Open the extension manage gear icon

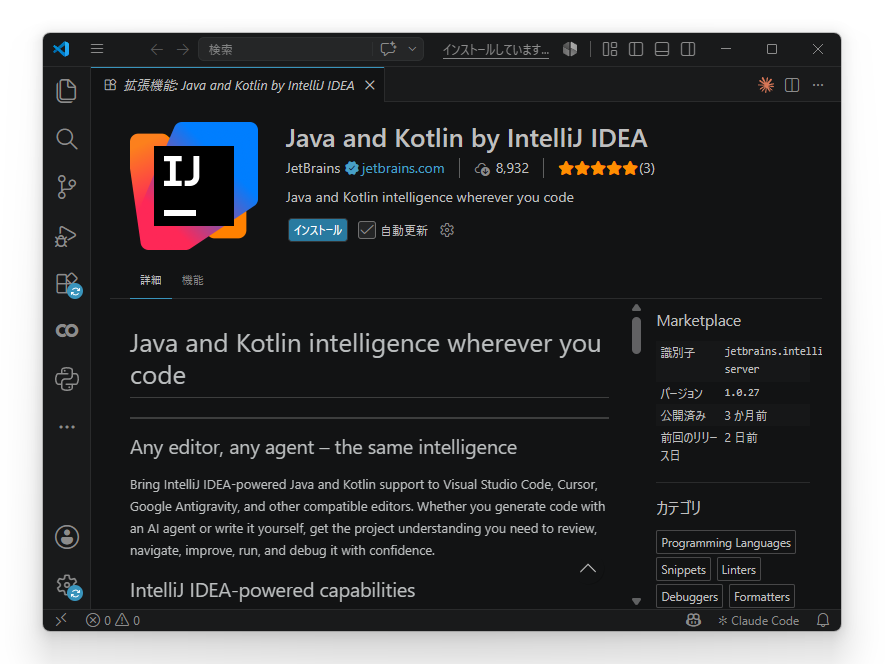(x=447, y=230)
